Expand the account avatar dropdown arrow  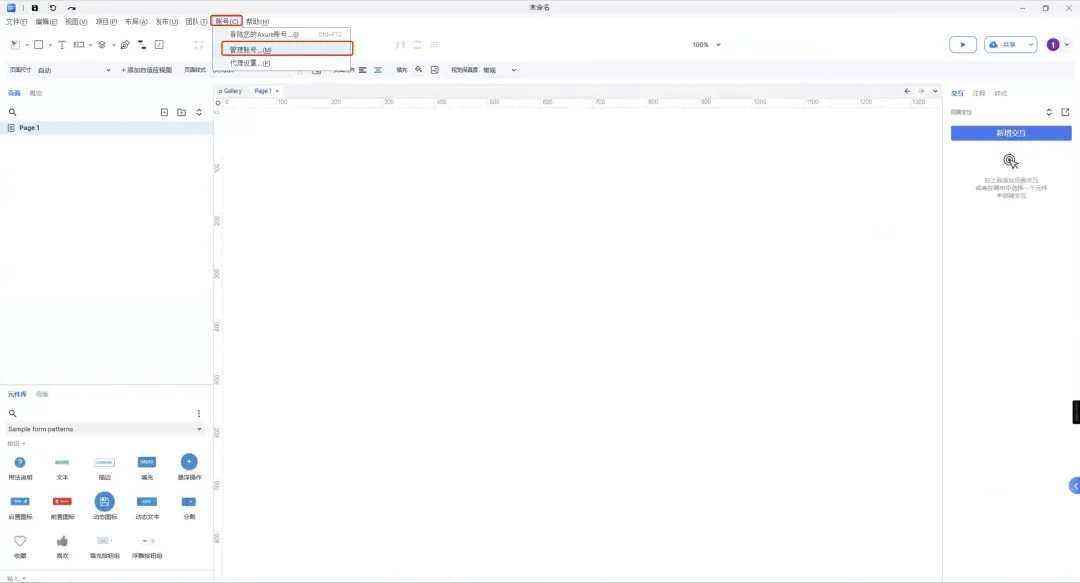(1067, 45)
